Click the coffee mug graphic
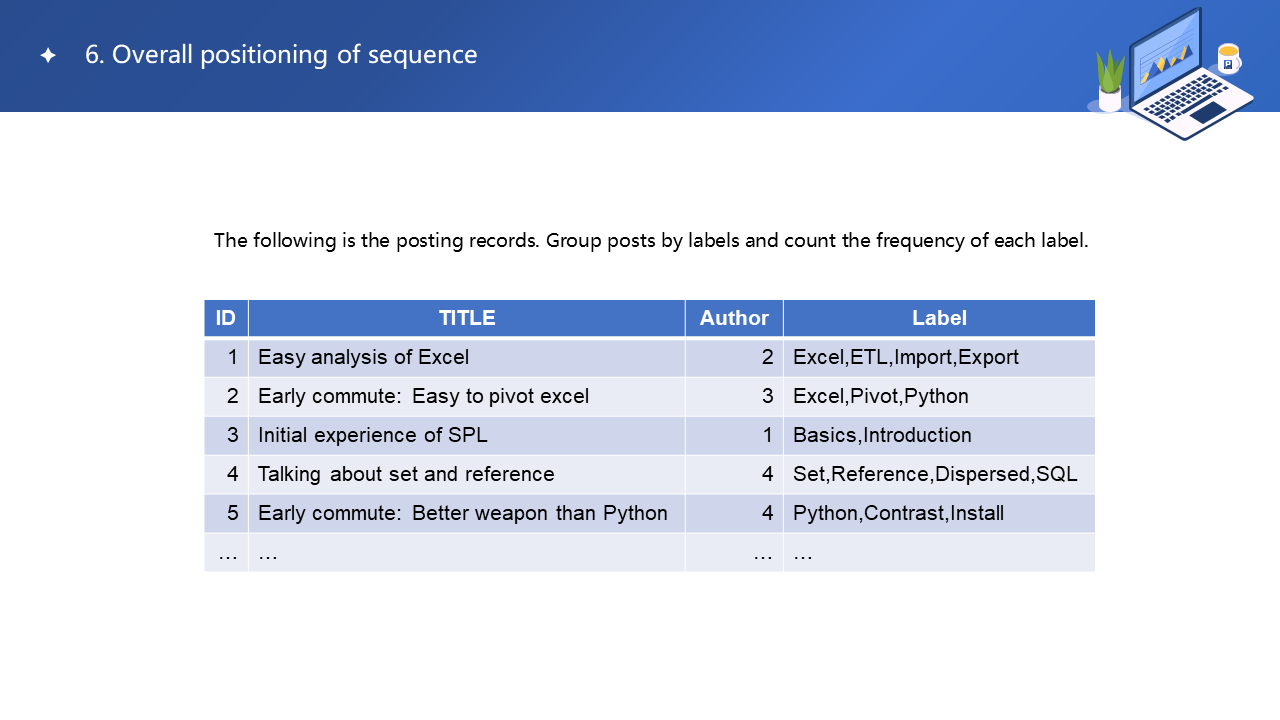 coord(1228,58)
